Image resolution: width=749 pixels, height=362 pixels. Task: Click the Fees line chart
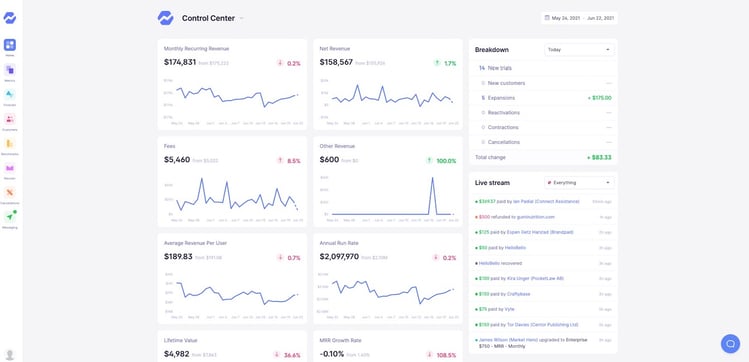coord(237,194)
